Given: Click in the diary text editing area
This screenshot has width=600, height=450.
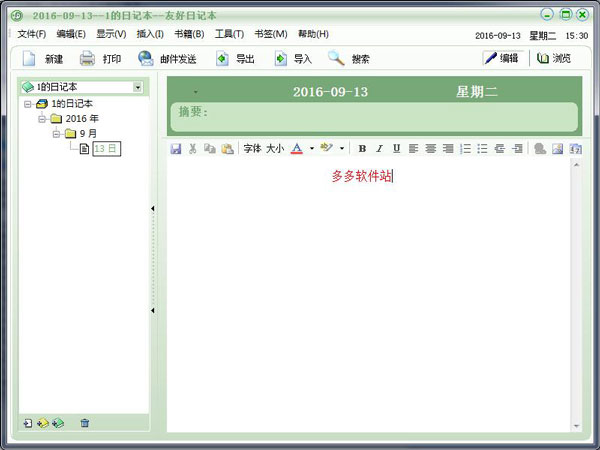Looking at the screenshot, I should click(368, 295).
